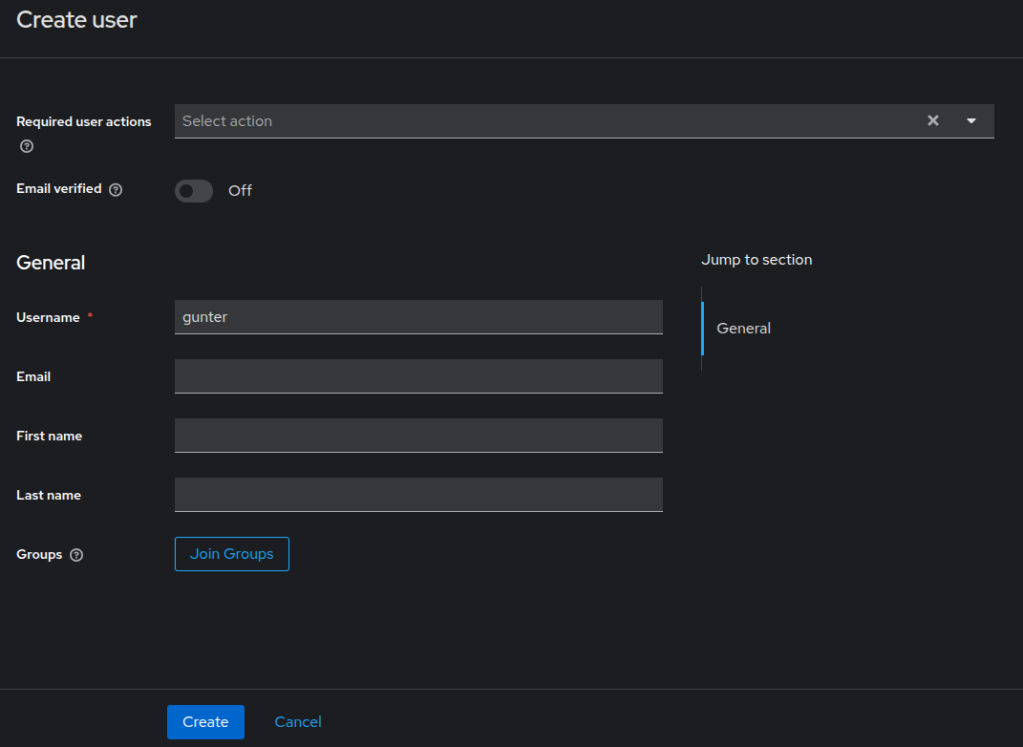Expand the Select action dropdown arrow
Image resolution: width=1023 pixels, height=747 pixels.
click(x=971, y=121)
